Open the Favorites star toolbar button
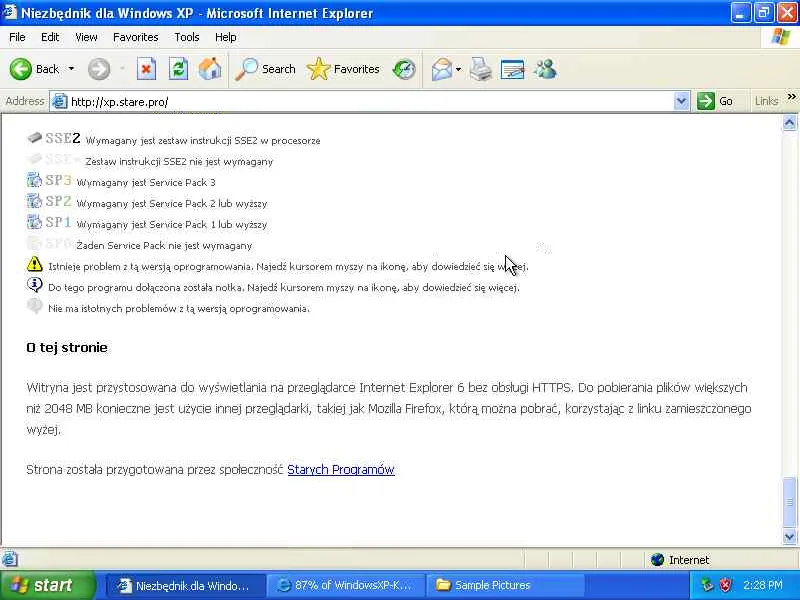The image size is (800, 600). (343, 69)
